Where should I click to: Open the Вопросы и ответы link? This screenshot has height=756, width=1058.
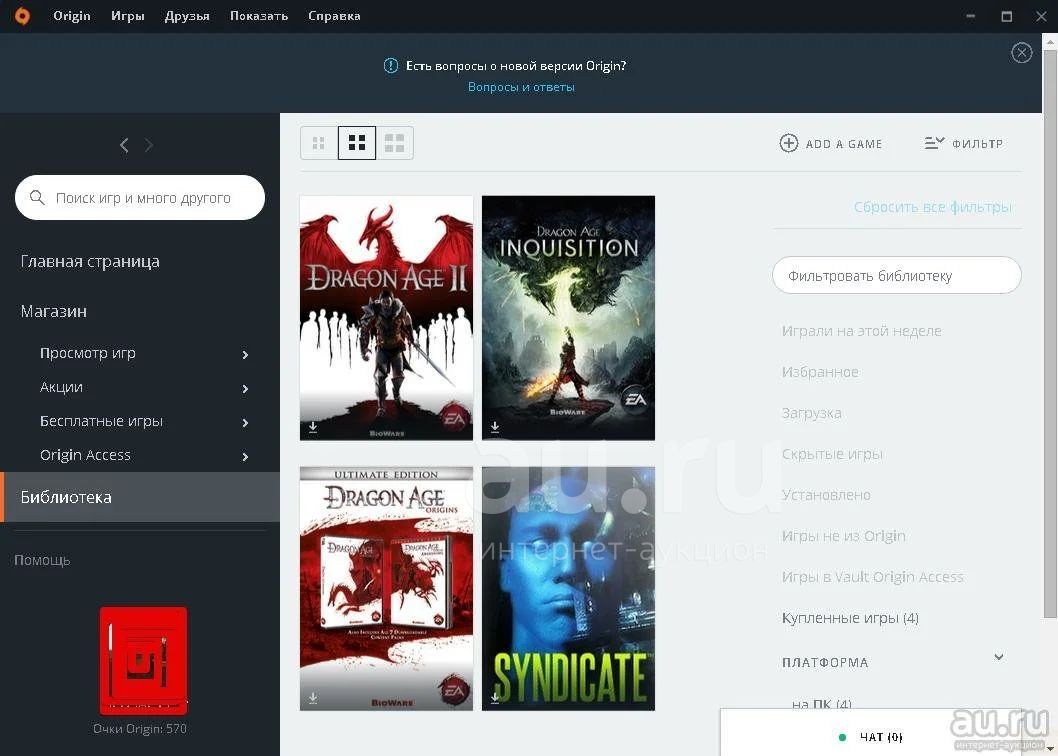(521, 87)
